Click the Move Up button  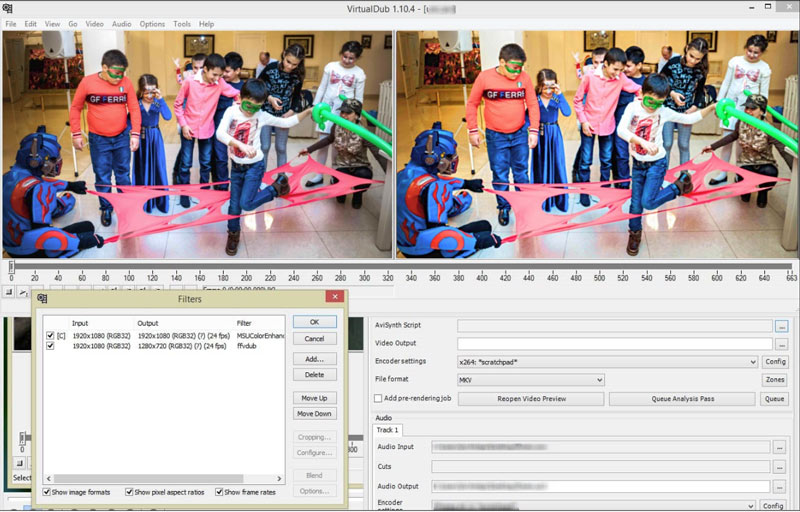point(314,398)
